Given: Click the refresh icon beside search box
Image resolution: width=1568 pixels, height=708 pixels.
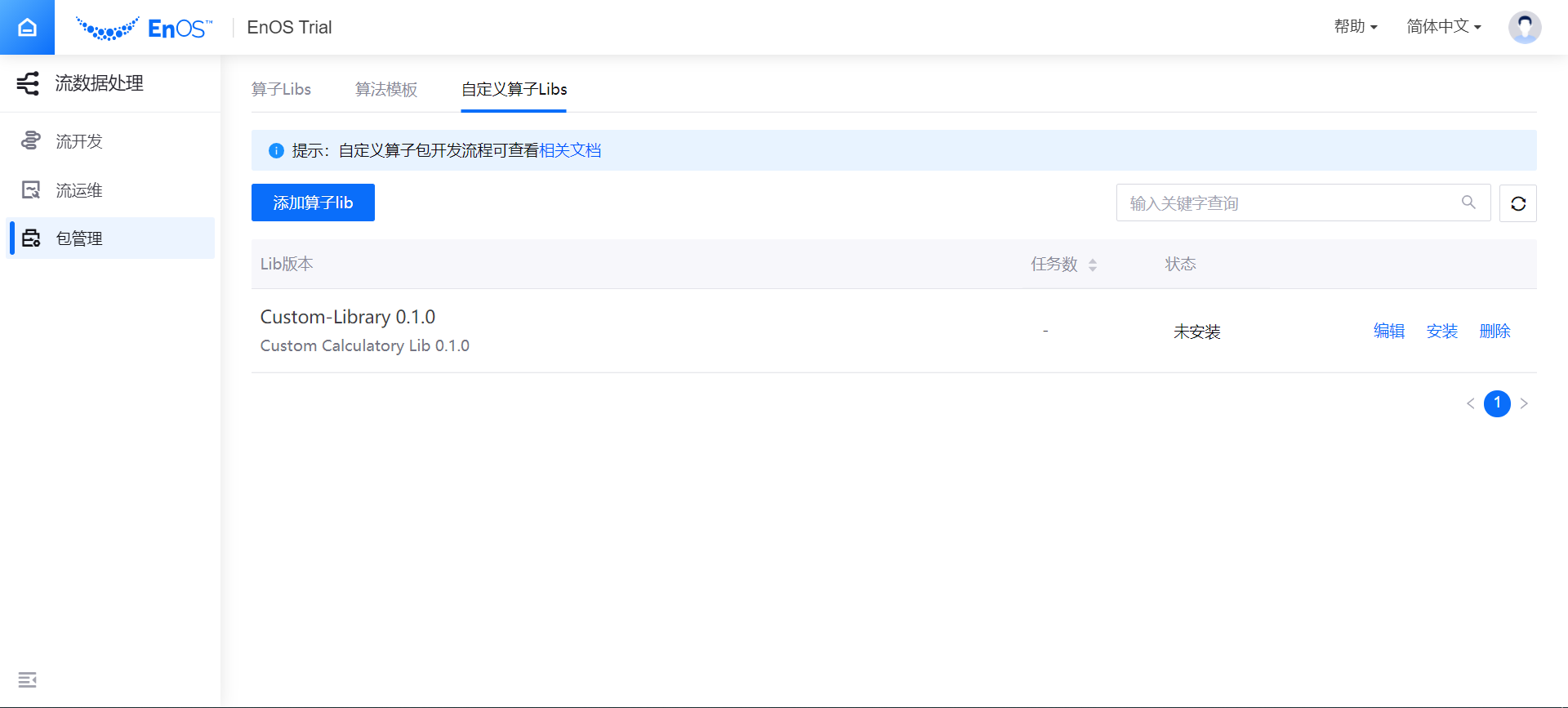Looking at the screenshot, I should tap(1517, 203).
